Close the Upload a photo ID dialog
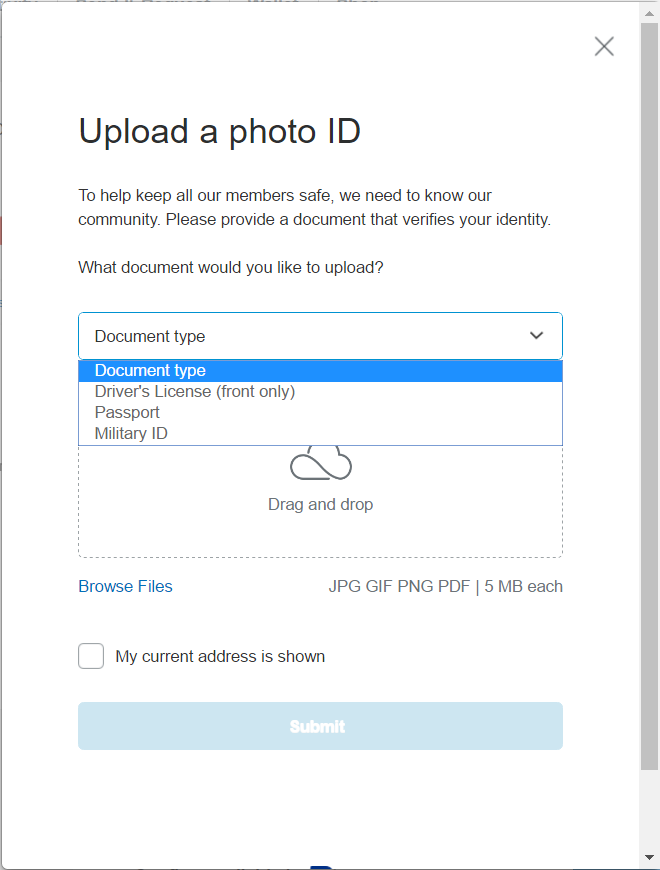 (x=604, y=46)
